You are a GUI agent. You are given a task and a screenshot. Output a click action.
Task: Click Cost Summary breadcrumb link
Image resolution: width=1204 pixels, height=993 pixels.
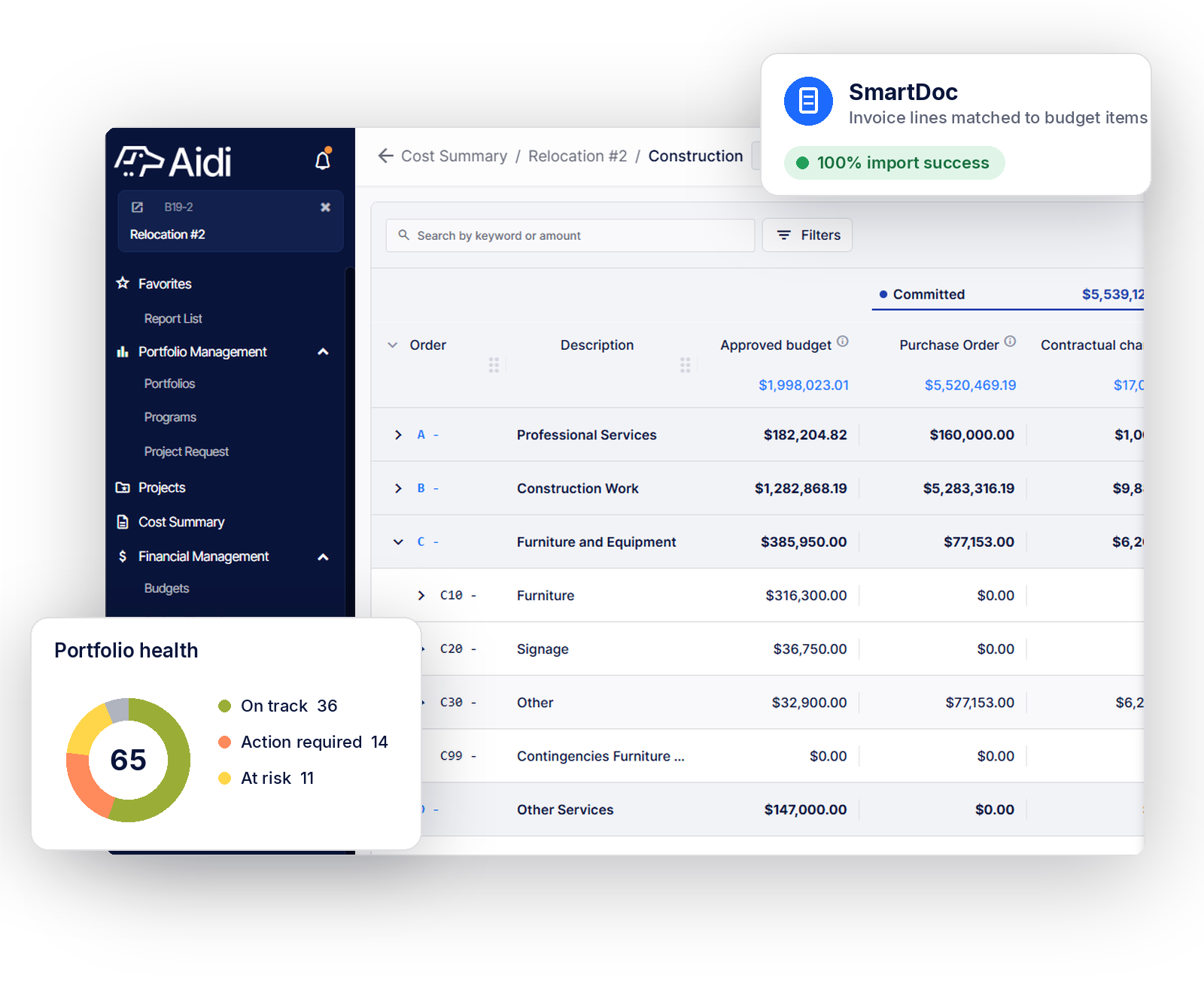(454, 156)
